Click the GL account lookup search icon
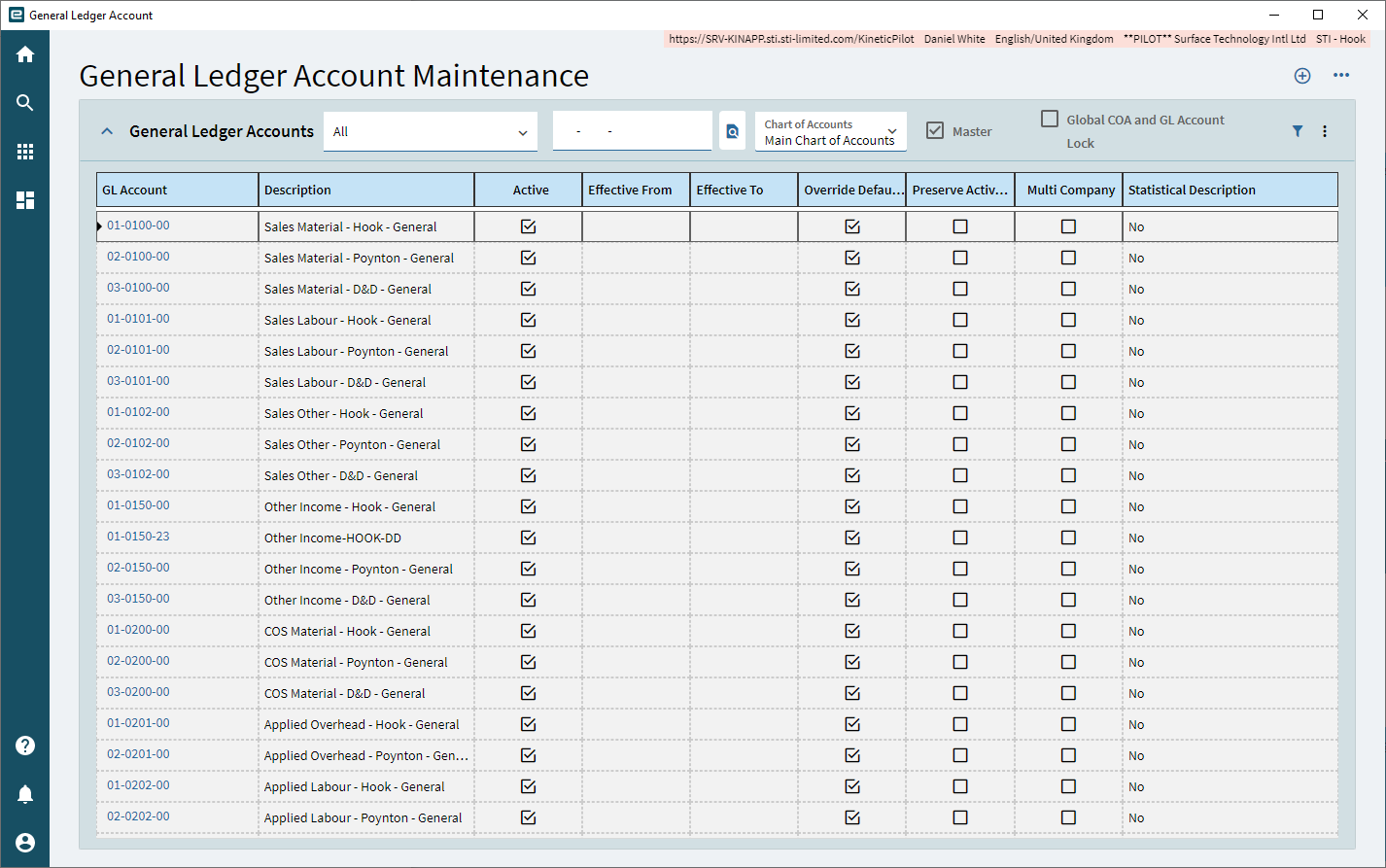The width and height of the screenshot is (1386, 868). [x=732, y=130]
